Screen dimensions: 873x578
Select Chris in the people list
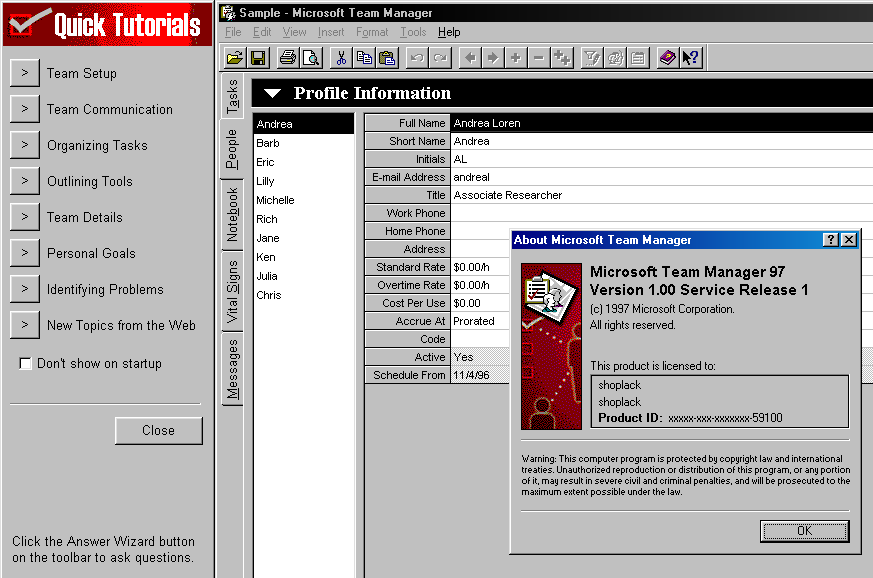click(304, 295)
